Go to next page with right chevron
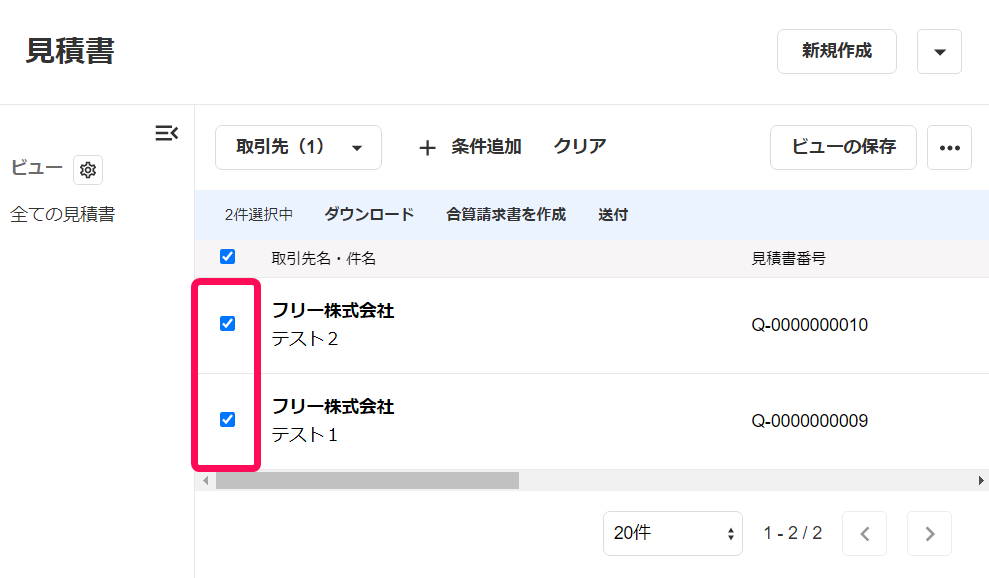989x578 pixels. (929, 534)
